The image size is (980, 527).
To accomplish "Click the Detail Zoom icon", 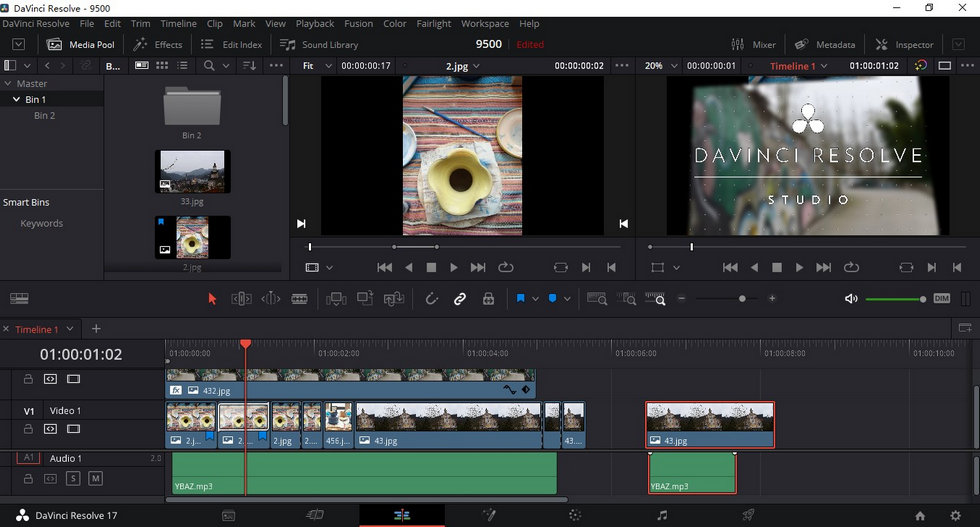I will click(626, 299).
